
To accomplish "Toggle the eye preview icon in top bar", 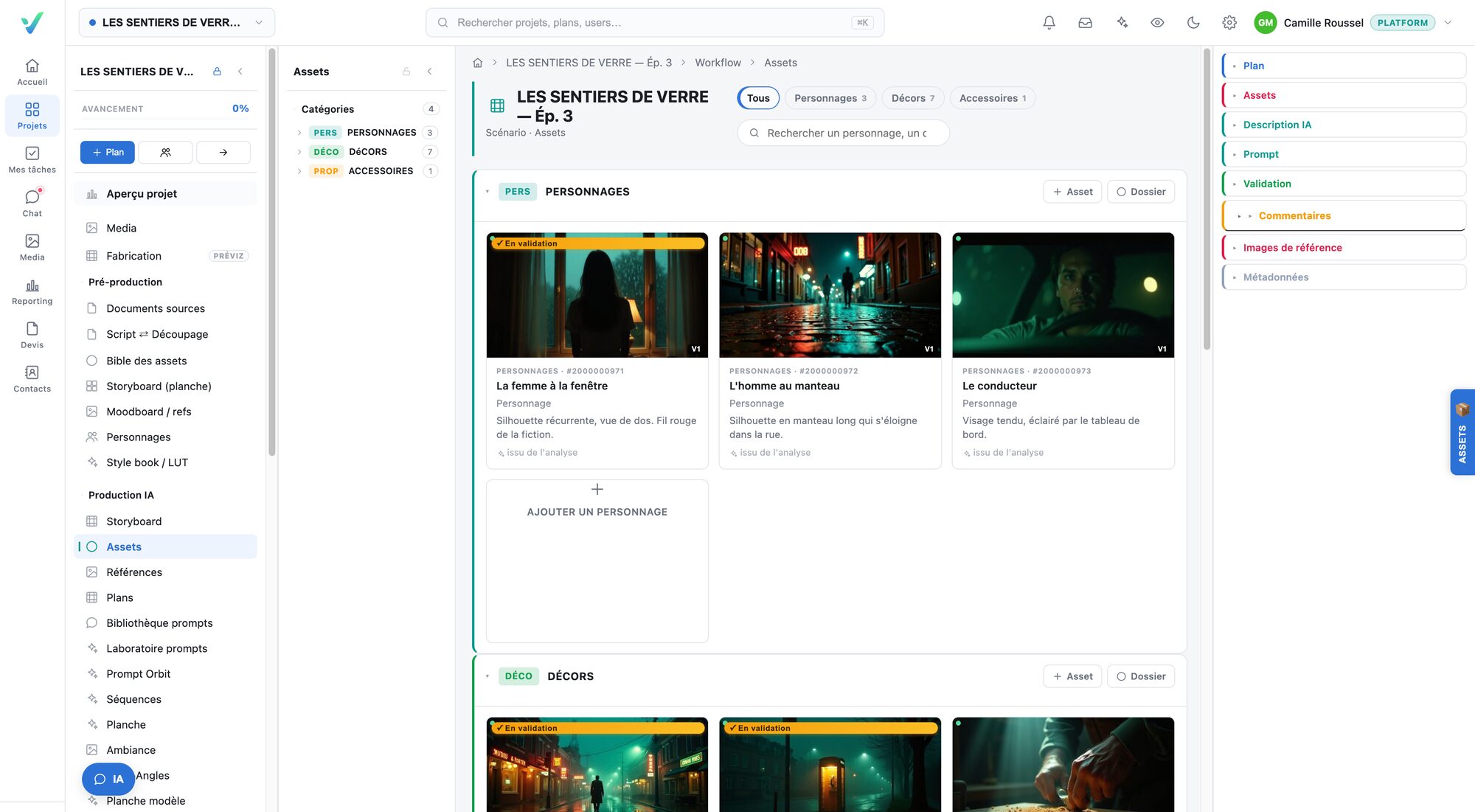I will tap(1157, 23).
